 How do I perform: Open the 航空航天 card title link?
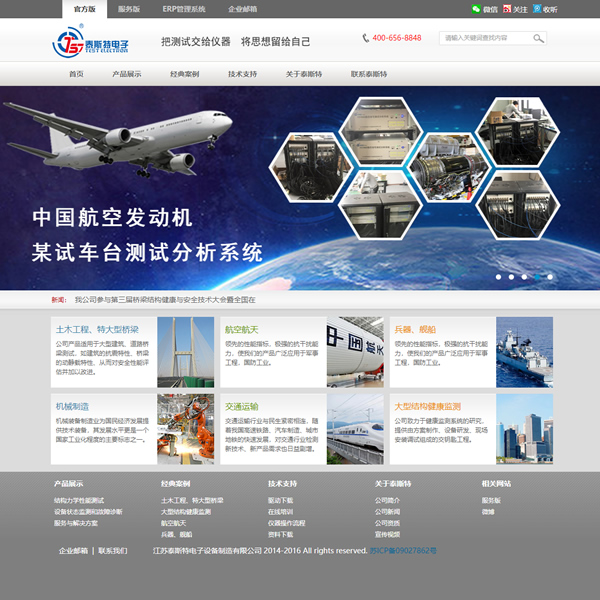coord(241,328)
